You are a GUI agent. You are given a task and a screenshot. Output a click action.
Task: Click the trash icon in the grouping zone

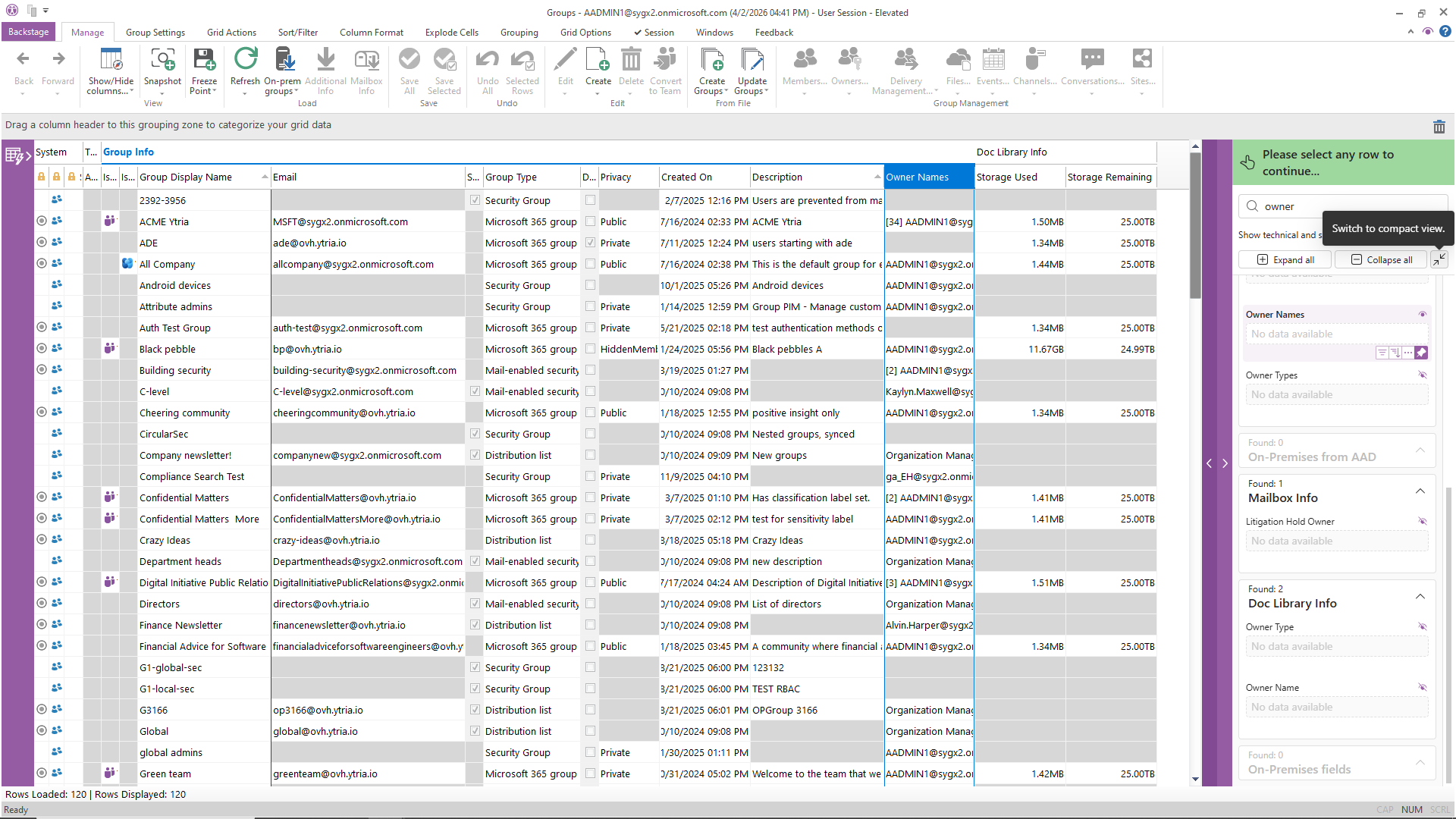pos(1439,127)
